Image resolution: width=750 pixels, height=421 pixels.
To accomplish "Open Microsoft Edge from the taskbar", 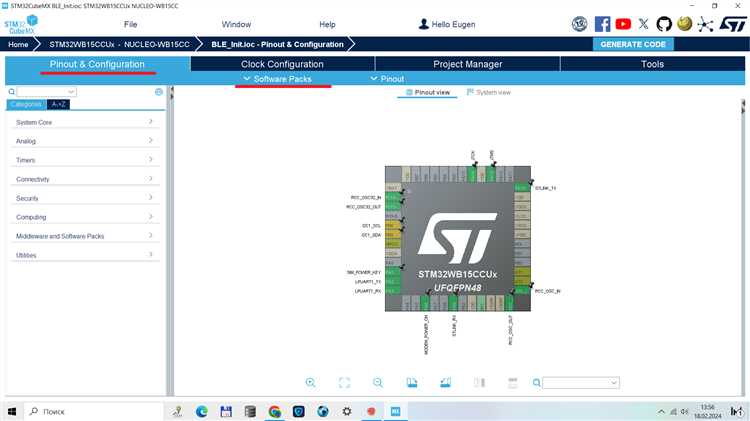I will (x=202, y=411).
